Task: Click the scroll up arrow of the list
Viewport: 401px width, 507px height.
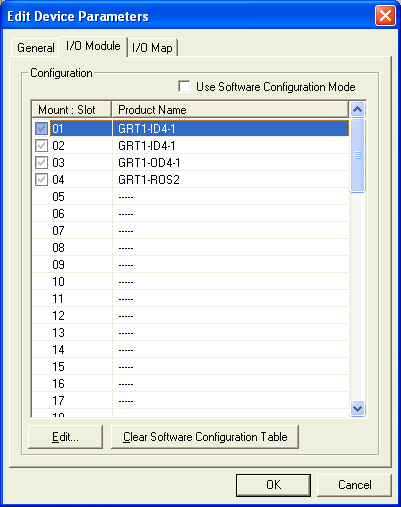Action: pos(357,109)
